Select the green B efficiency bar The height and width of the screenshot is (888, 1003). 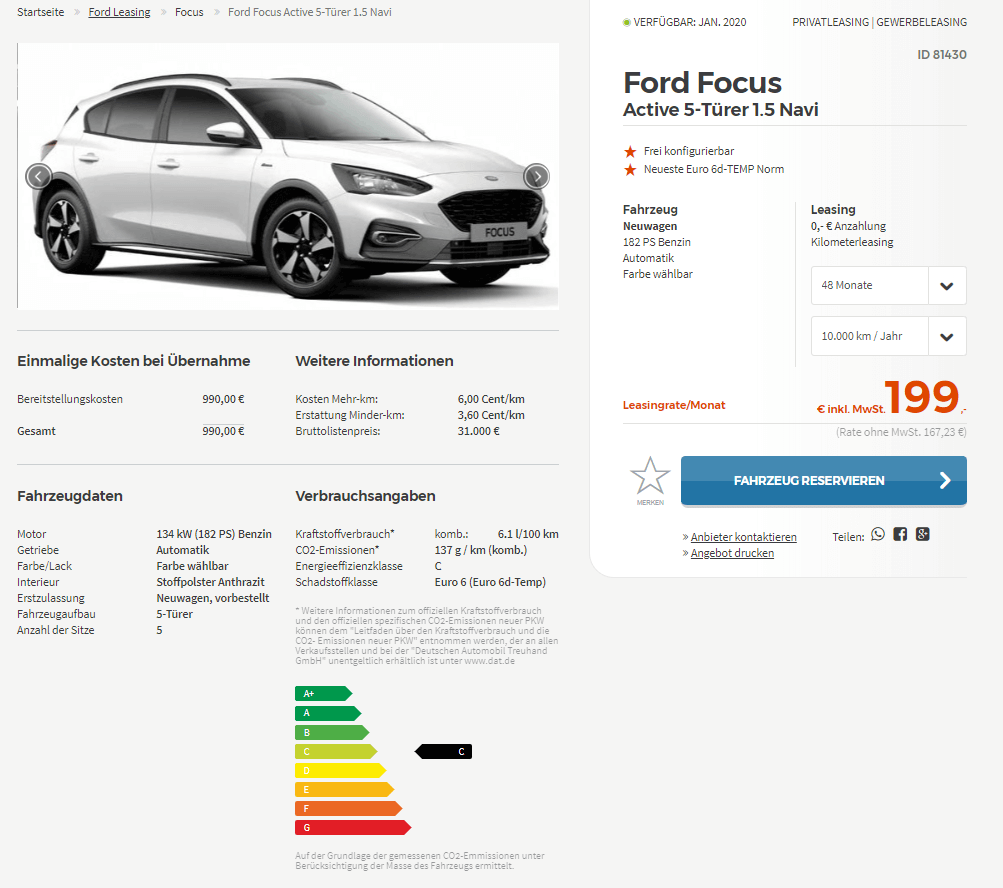[331, 732]
